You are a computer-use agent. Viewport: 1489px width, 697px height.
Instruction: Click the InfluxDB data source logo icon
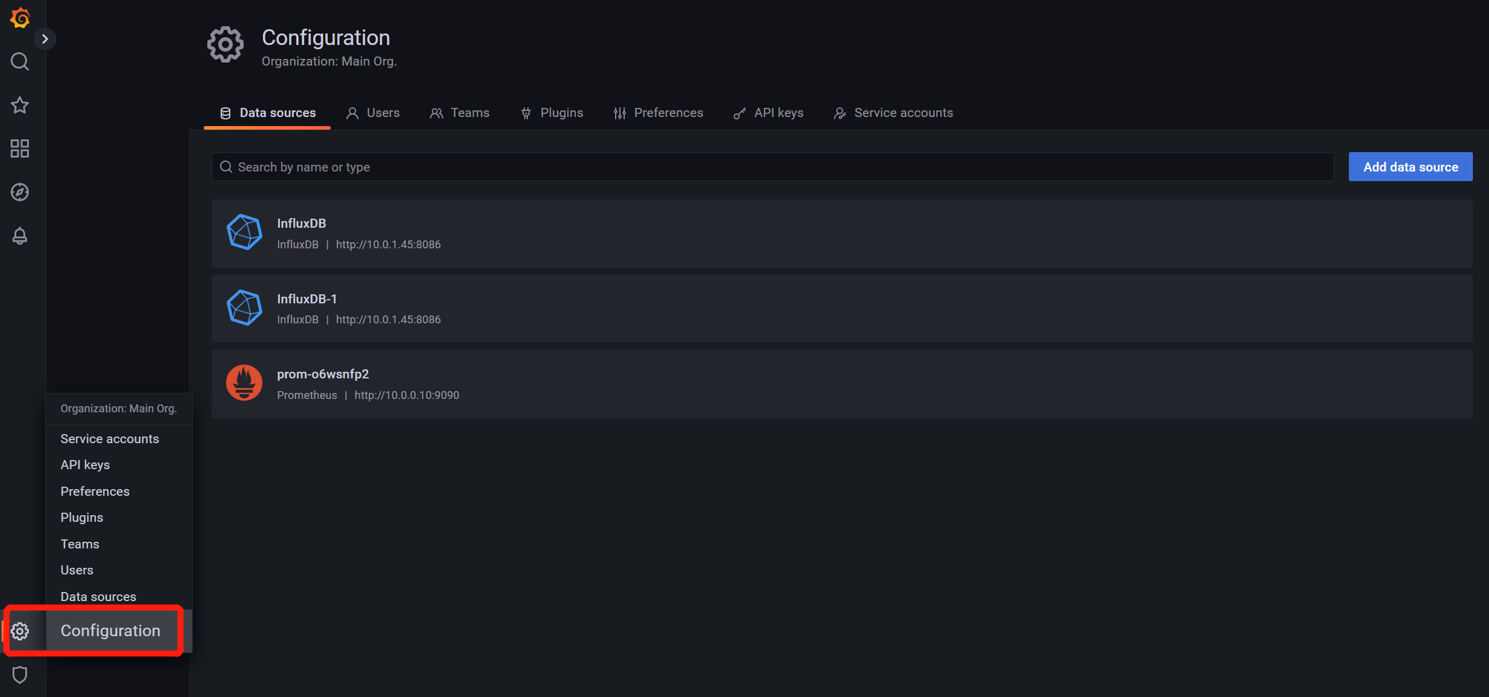point(244,232)
